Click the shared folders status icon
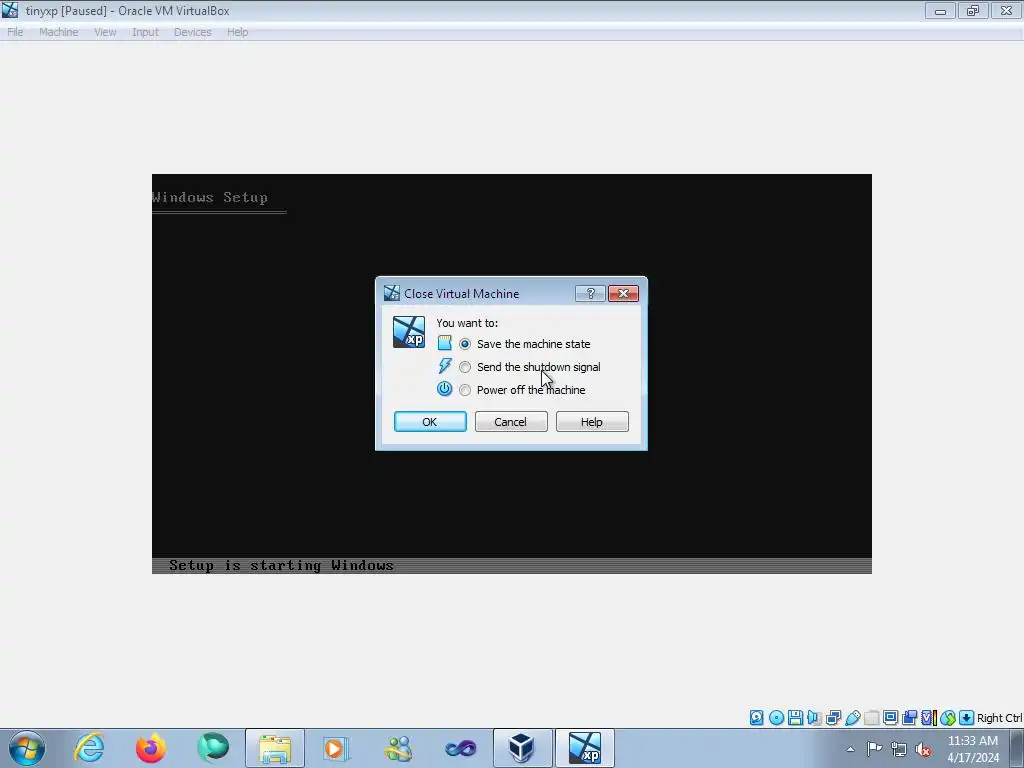 click(x=871, y=718)
